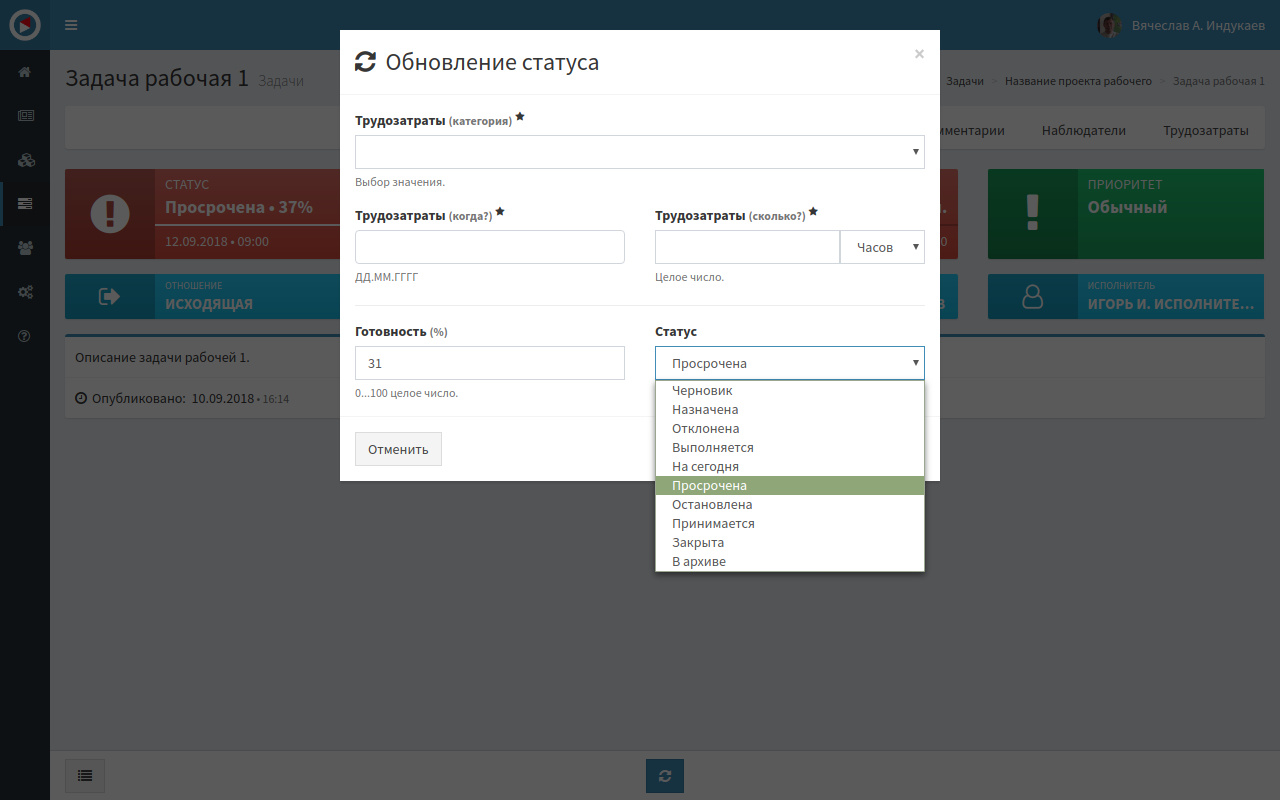This screenshot has width=1280, height=800.
Task: Click the exclamation circle icon on the status card
Action: pos(110,214)
